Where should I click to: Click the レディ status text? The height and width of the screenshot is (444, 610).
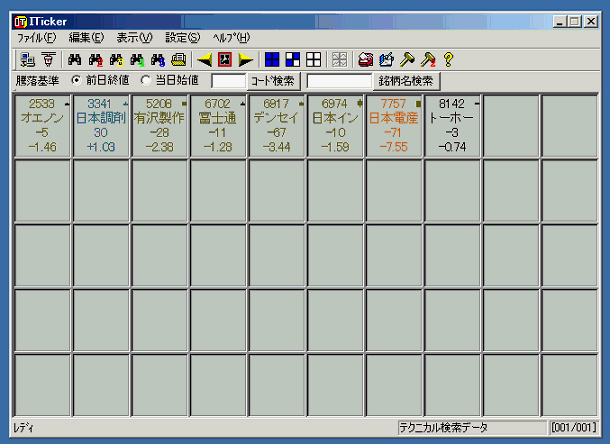[24, 428]
